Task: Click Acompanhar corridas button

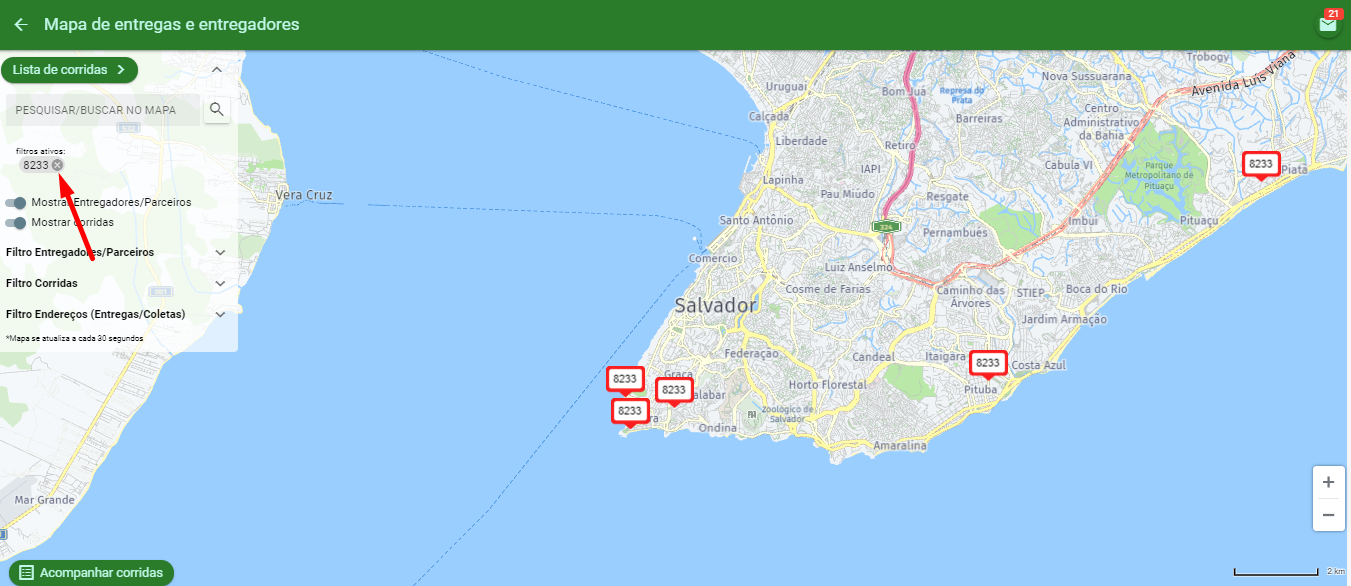Action: (x=91, y=573)
